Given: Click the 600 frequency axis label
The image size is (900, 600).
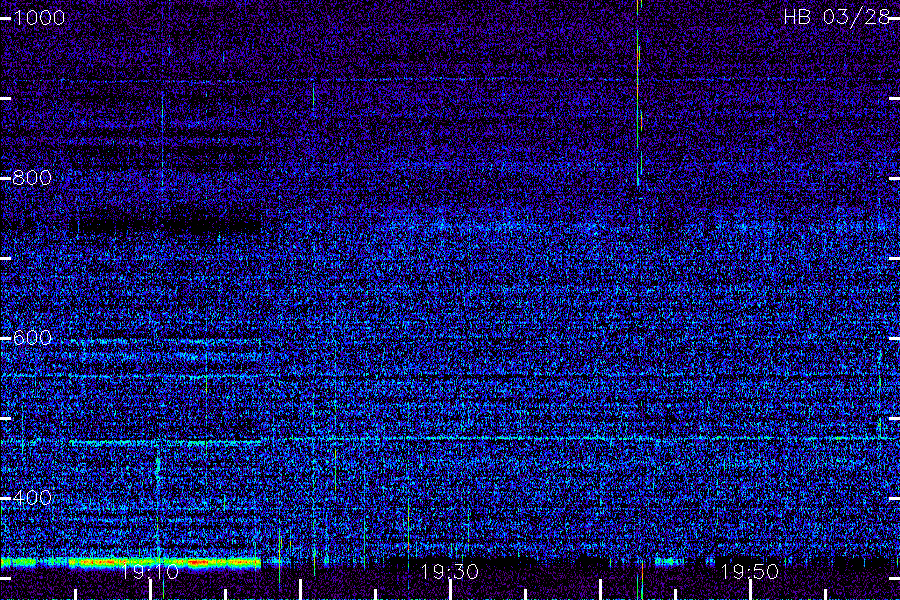Looking at the screenshot, I should coord(32,338).
